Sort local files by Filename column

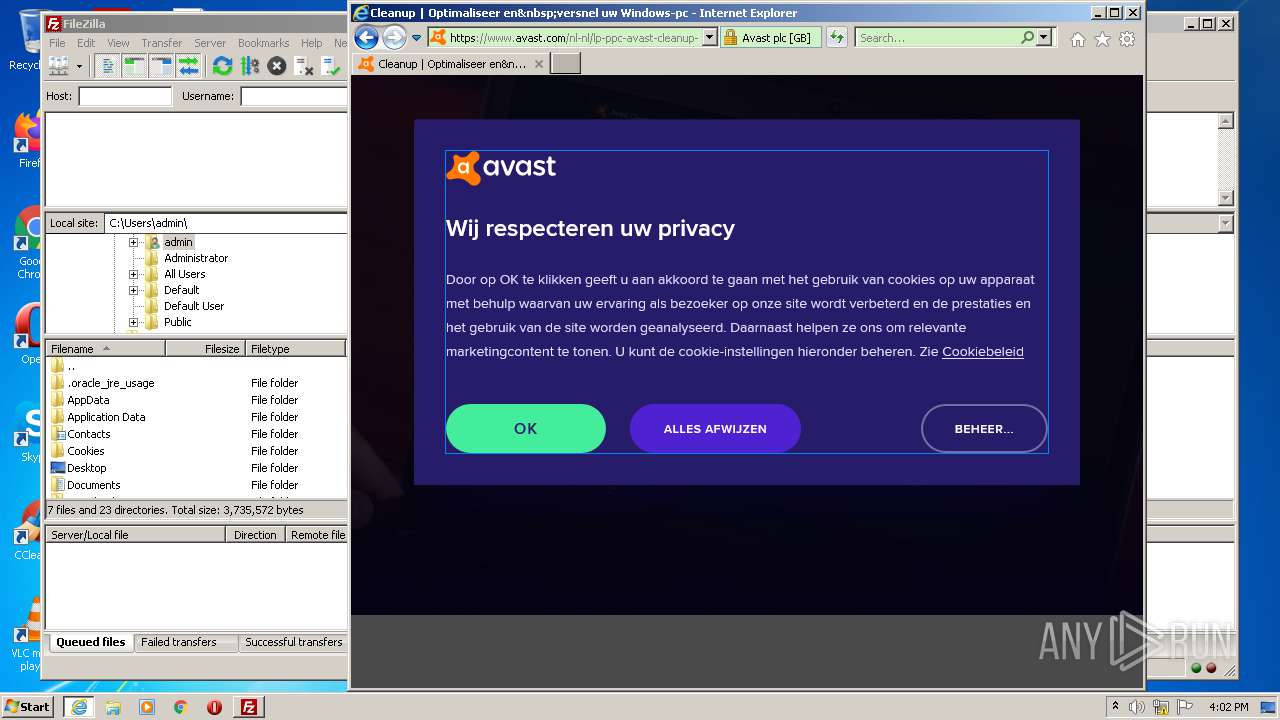tap(106, 349)
